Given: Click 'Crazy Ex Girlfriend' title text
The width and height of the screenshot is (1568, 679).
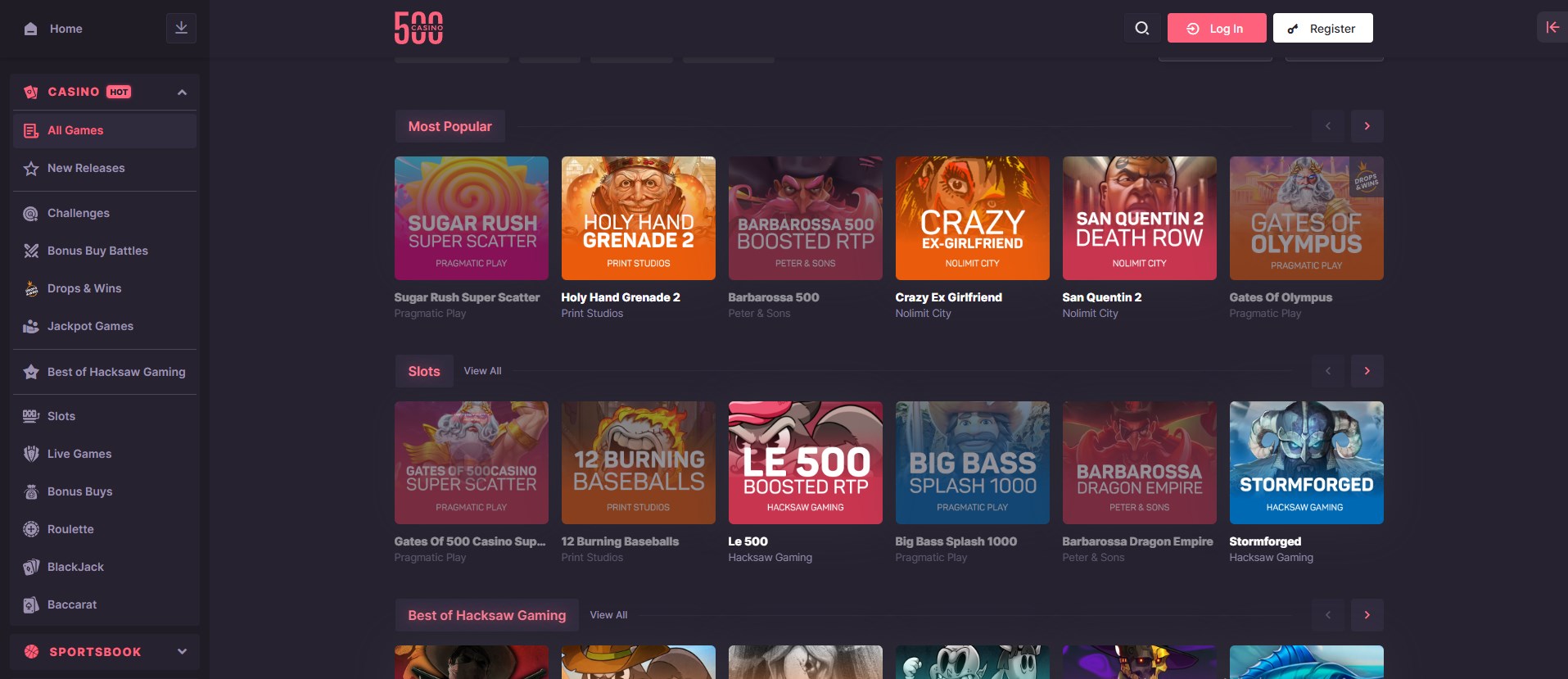Looking at the screenshot, I should coord(949,297).
